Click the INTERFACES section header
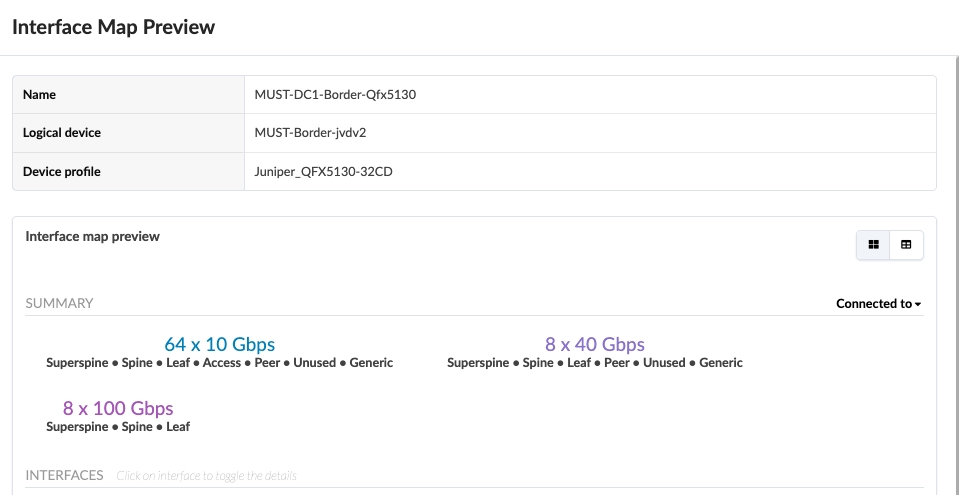Viewport: 959px width, 495px height. coord(64,475)
